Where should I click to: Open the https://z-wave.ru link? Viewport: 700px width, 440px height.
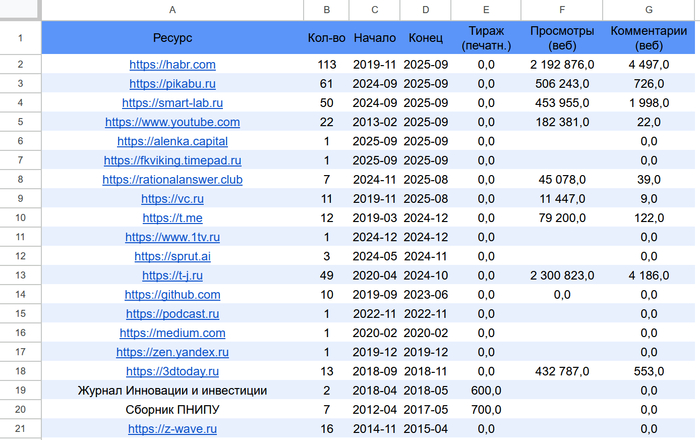pos(172,429)
